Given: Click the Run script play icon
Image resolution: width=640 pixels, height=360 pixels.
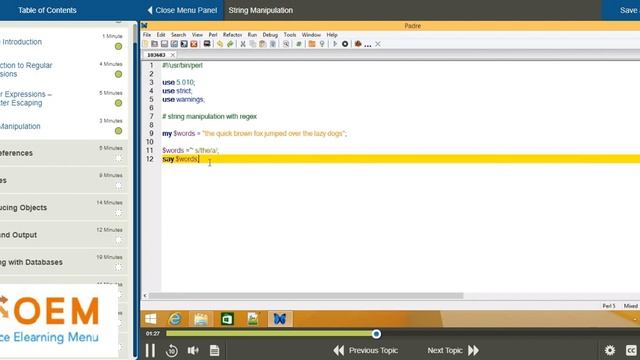Looking at the screenshot, I should coord(335,44).
